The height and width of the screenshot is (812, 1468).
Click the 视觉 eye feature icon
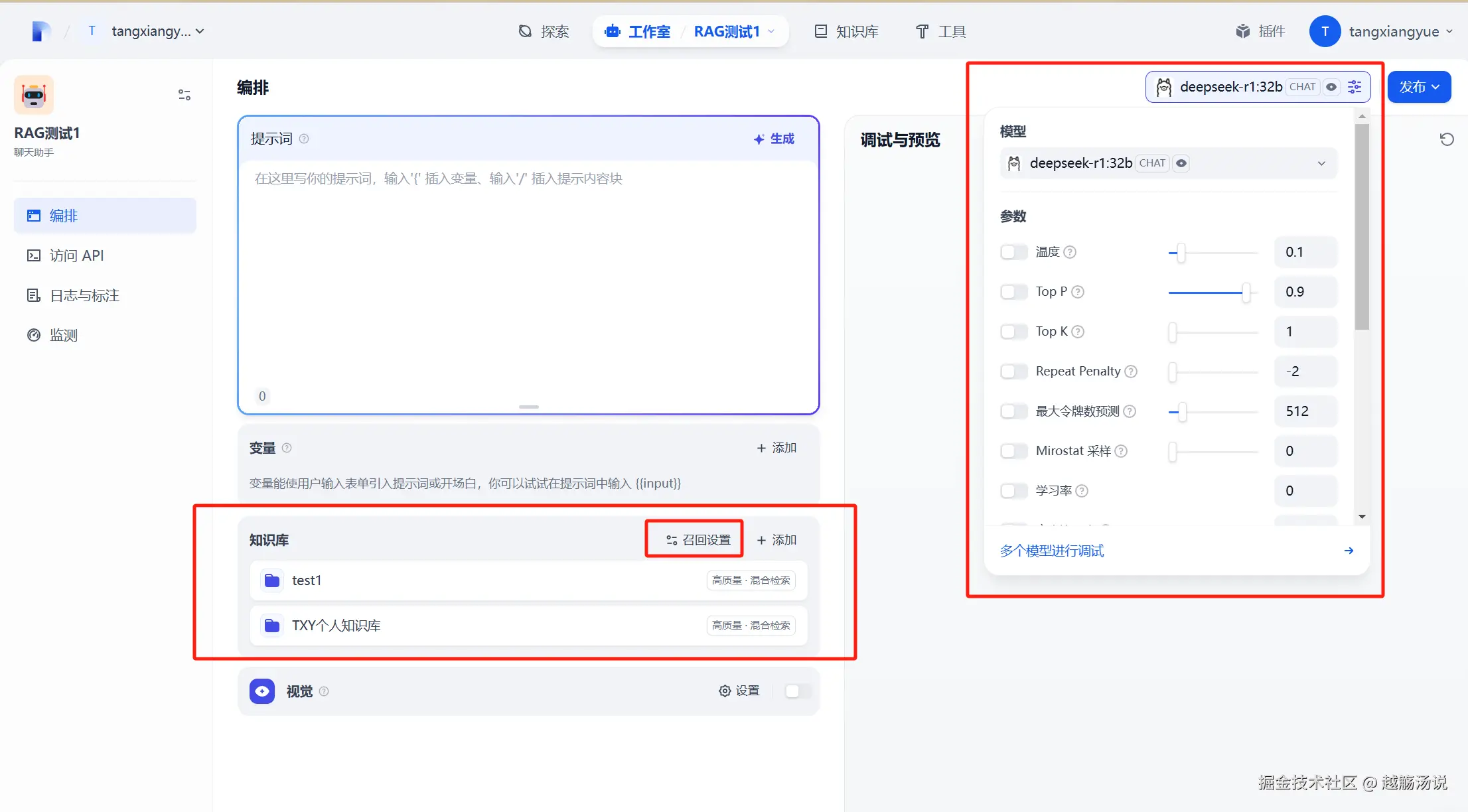(262, 691)
